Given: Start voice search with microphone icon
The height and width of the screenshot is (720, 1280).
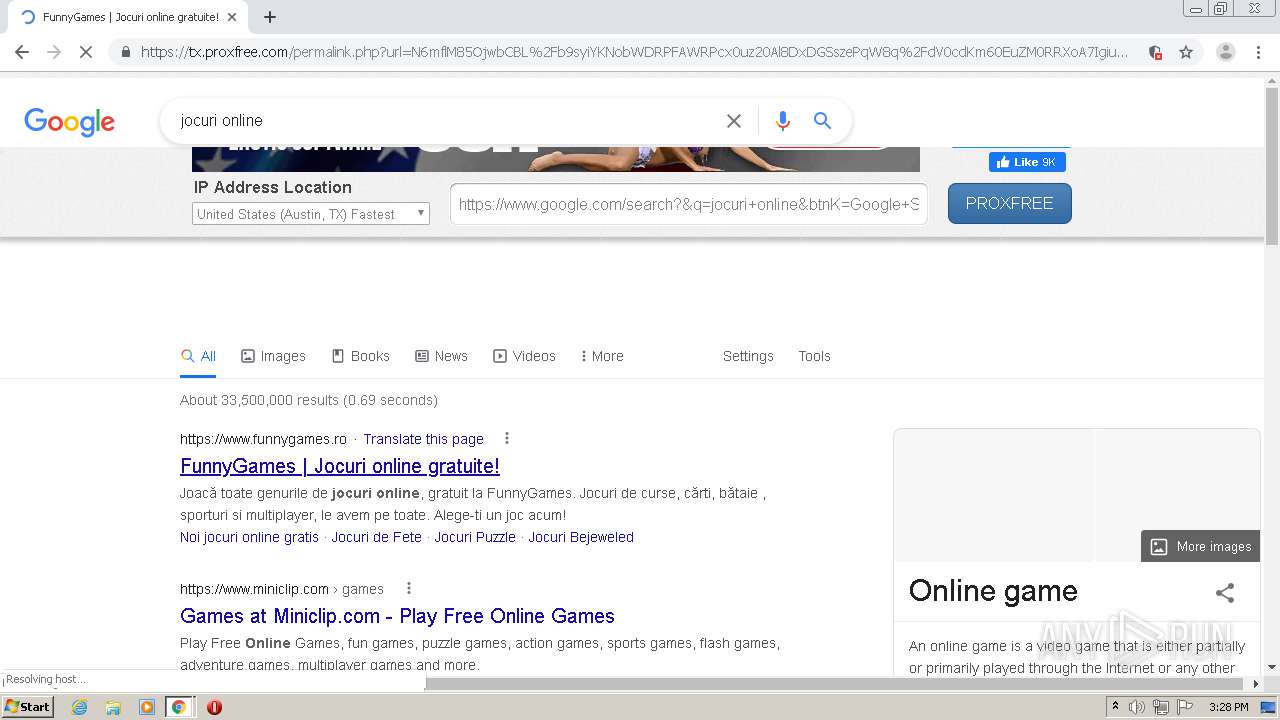Looking at the screenshot, I should click(783, 121).
